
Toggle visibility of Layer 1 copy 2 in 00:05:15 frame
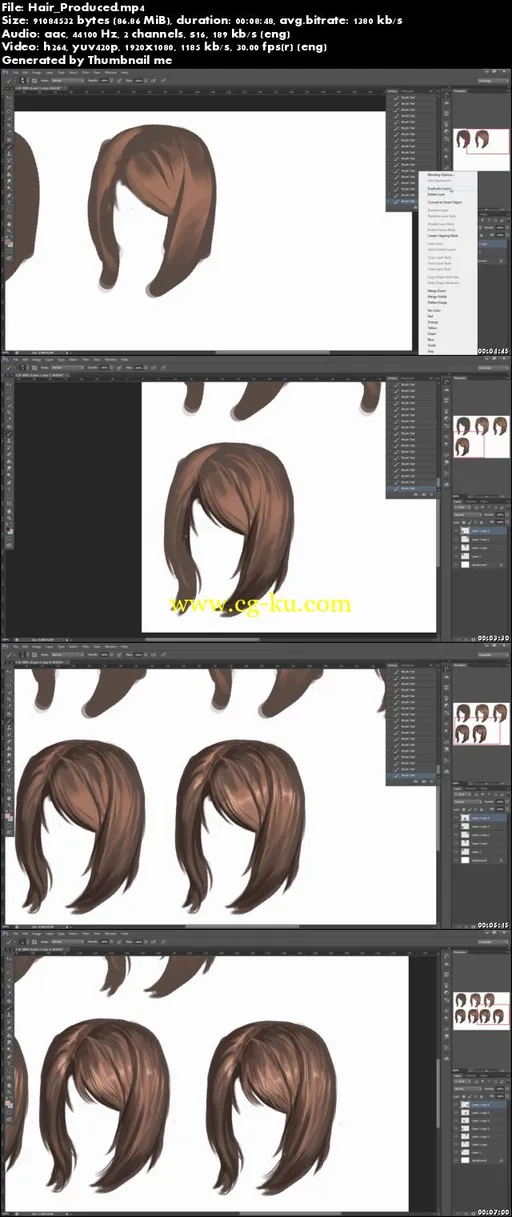pyautogui.click(x=456, y=835)
